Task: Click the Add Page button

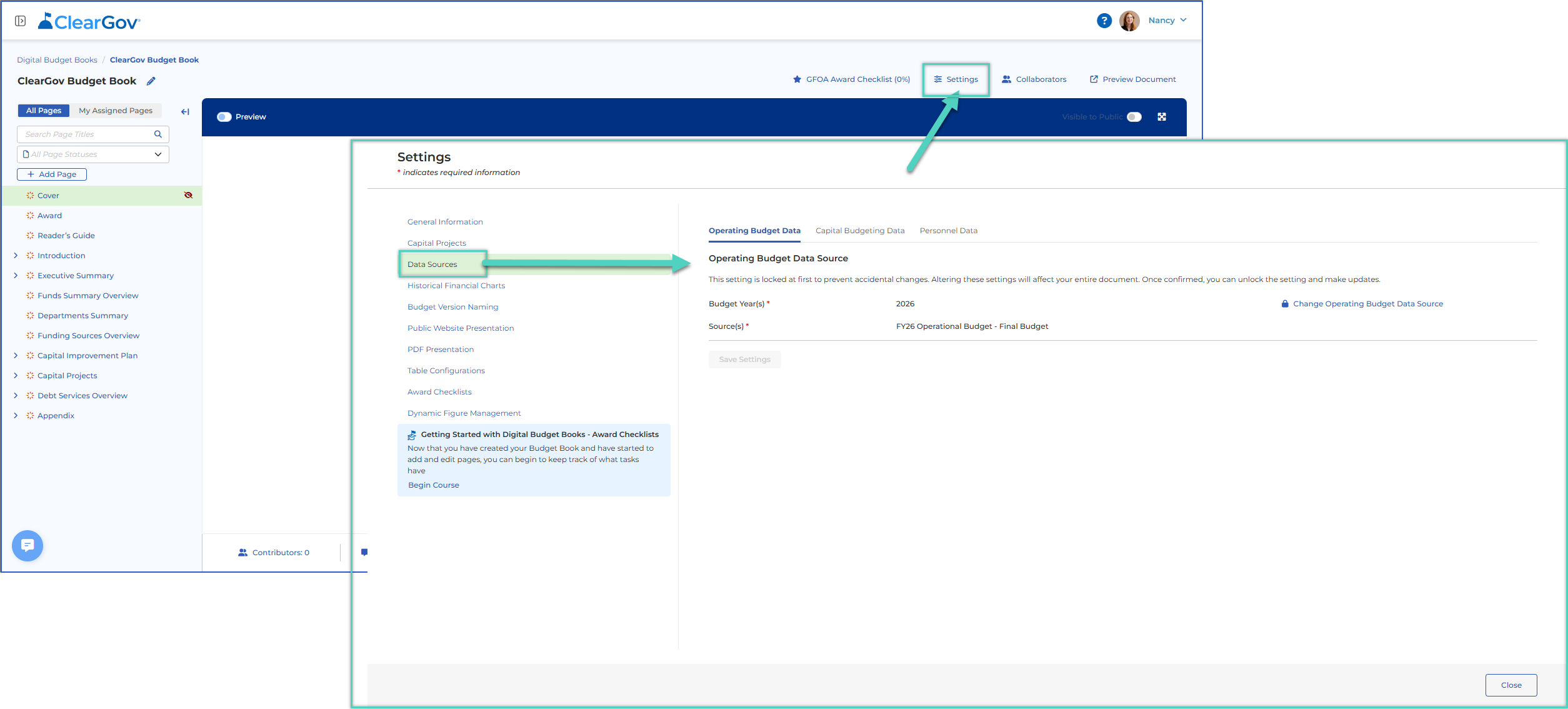Action: pos(51,174)
